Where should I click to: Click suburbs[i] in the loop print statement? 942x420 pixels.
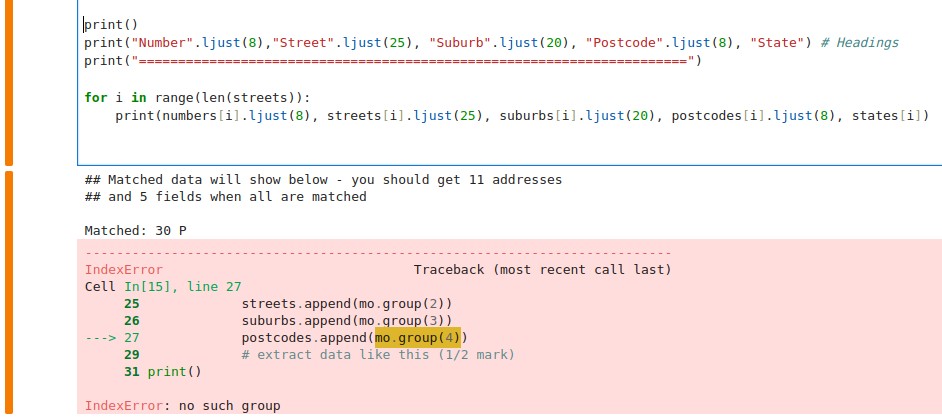539,115
